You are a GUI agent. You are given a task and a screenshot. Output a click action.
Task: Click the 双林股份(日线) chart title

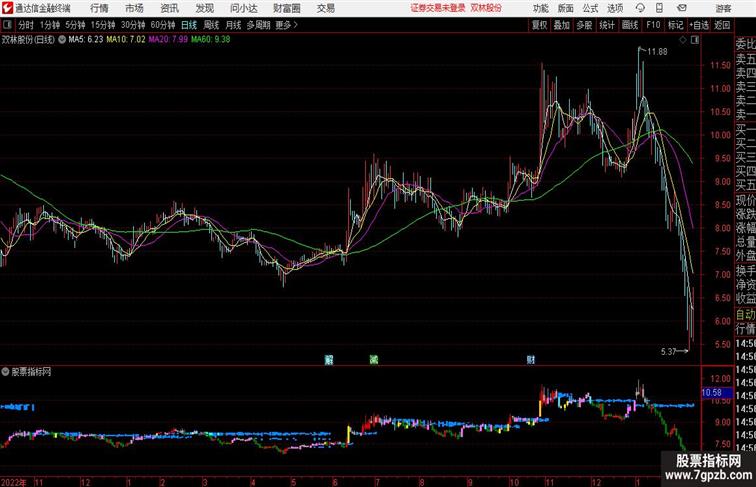(x=28, y=40)
